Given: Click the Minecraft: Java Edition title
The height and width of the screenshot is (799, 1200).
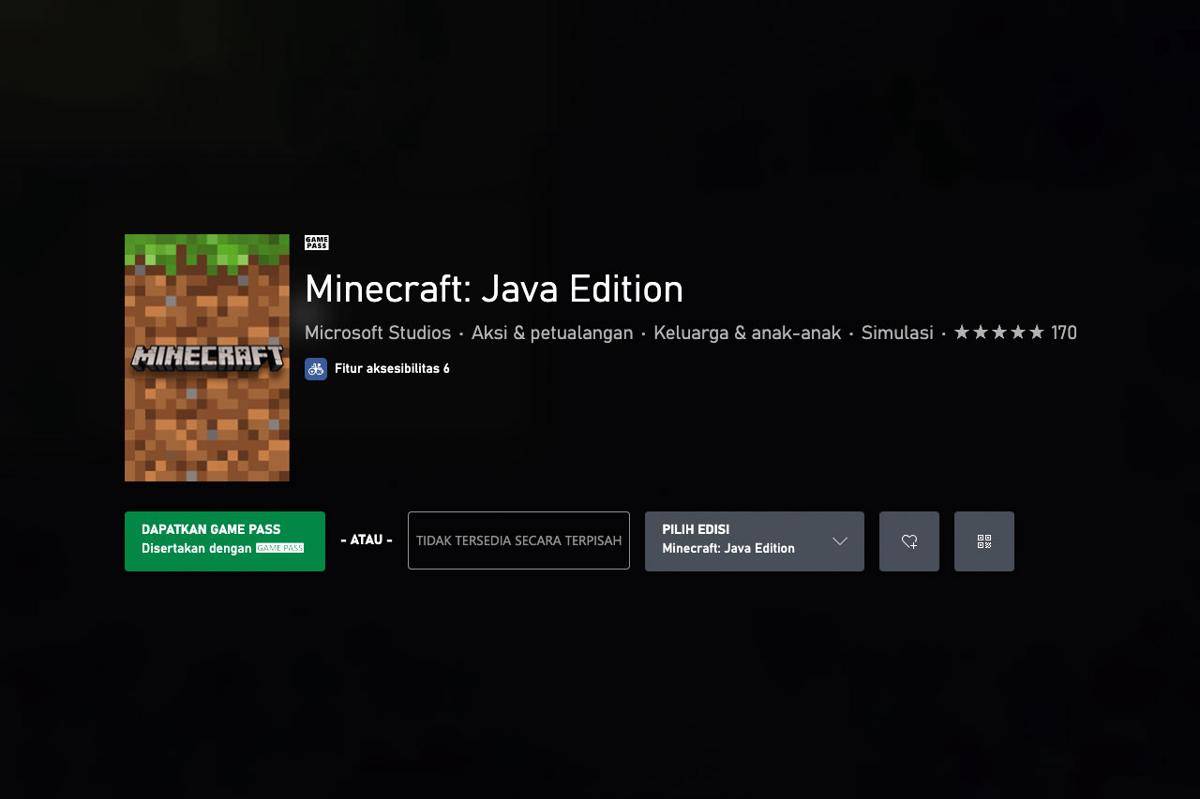Looking at the screenshot, I should coord(494,289).
